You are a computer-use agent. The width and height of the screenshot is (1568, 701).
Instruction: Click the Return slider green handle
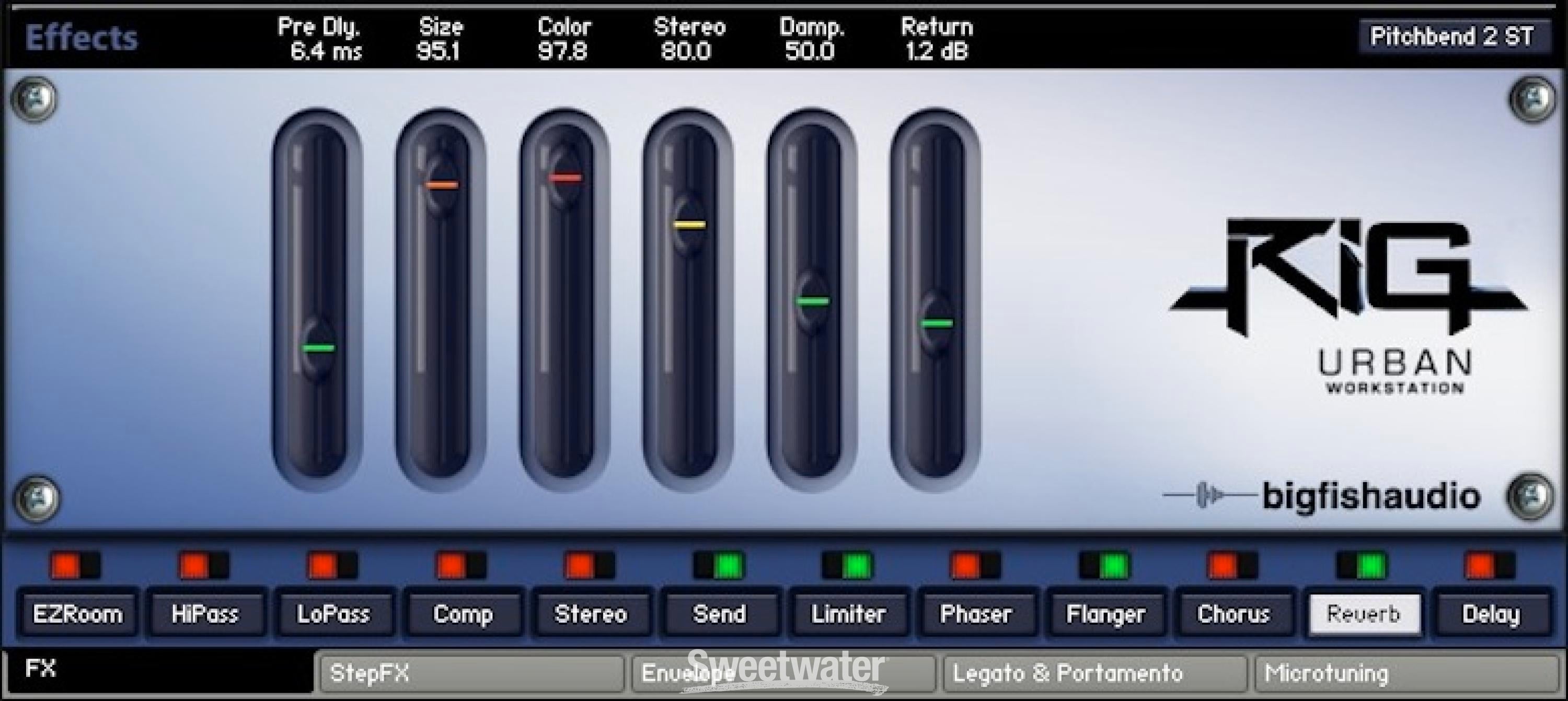(937, 323)
